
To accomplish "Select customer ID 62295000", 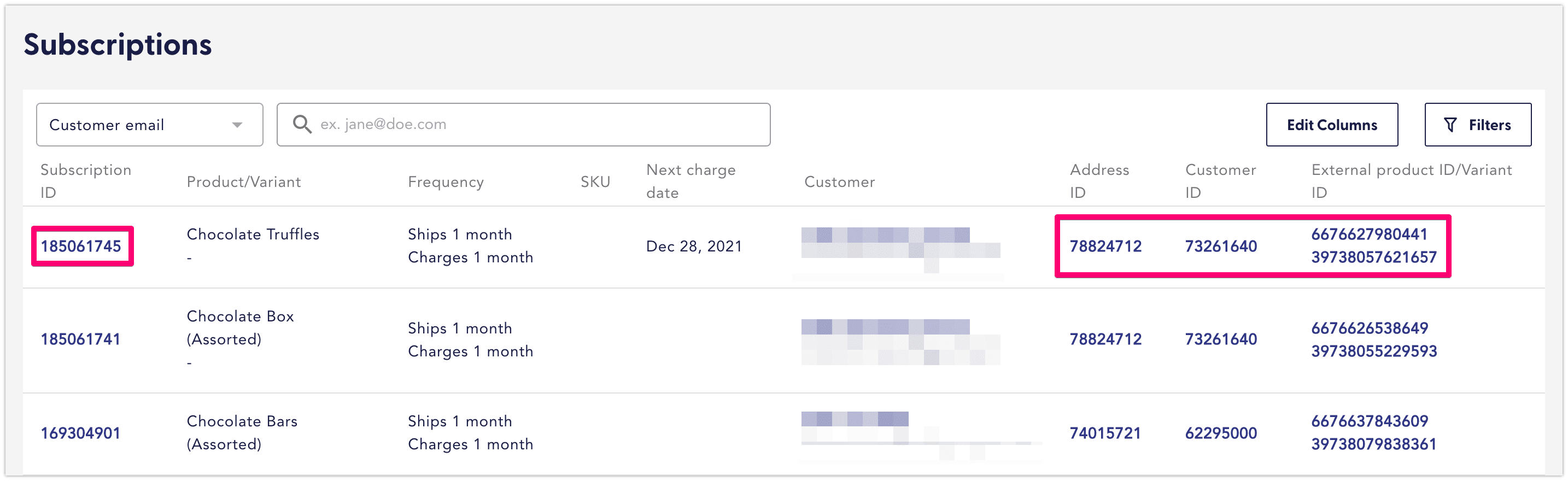I will [1219, 433].
